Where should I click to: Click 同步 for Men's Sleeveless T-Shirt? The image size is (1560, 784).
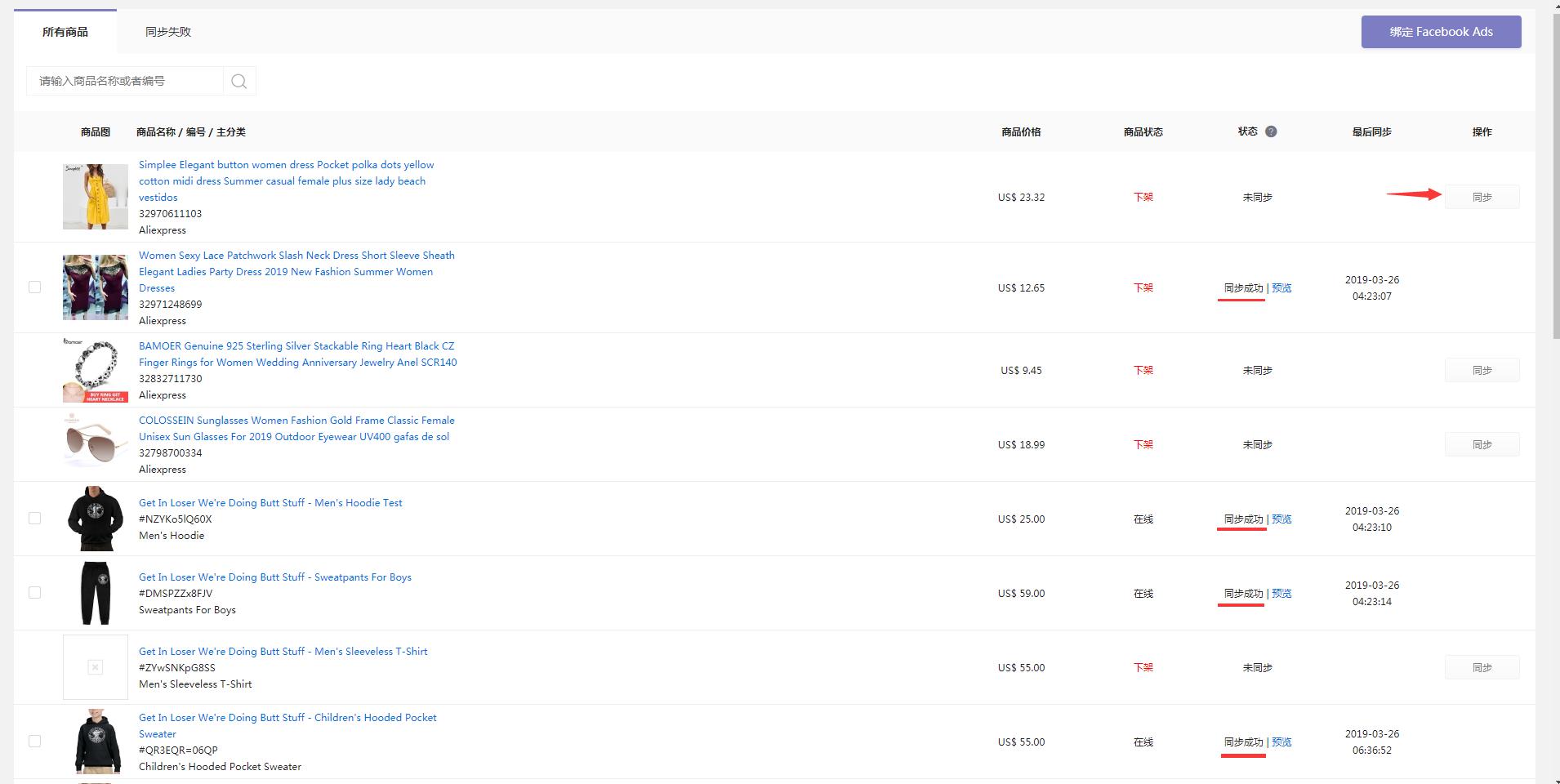coord(1482,667)
